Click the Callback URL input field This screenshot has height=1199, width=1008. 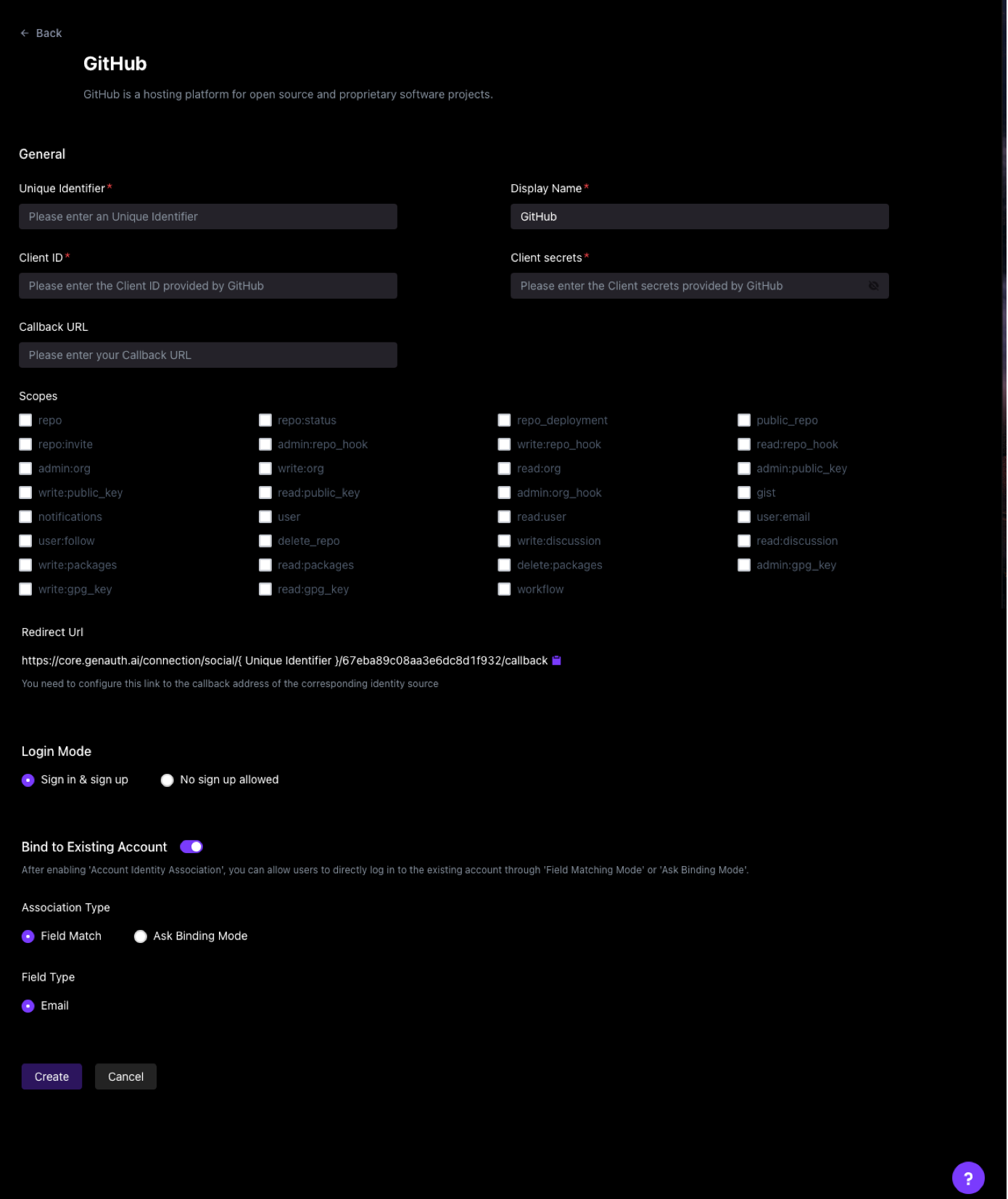[208, 355]
